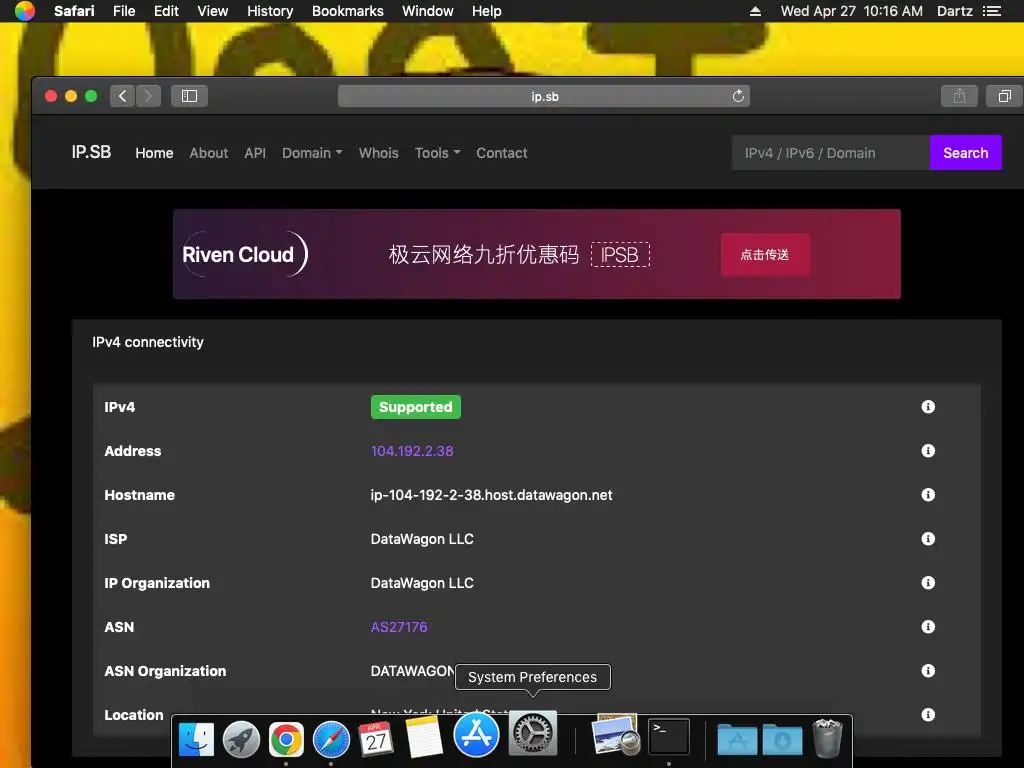Open the History menu
This screenshot has width=1024, height=768.
click(x=270, y=11)
